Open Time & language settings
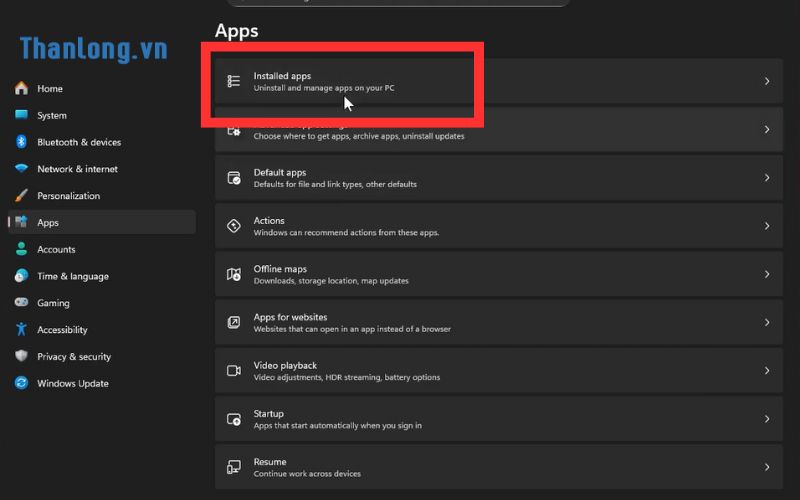 (x=102, y=276)
